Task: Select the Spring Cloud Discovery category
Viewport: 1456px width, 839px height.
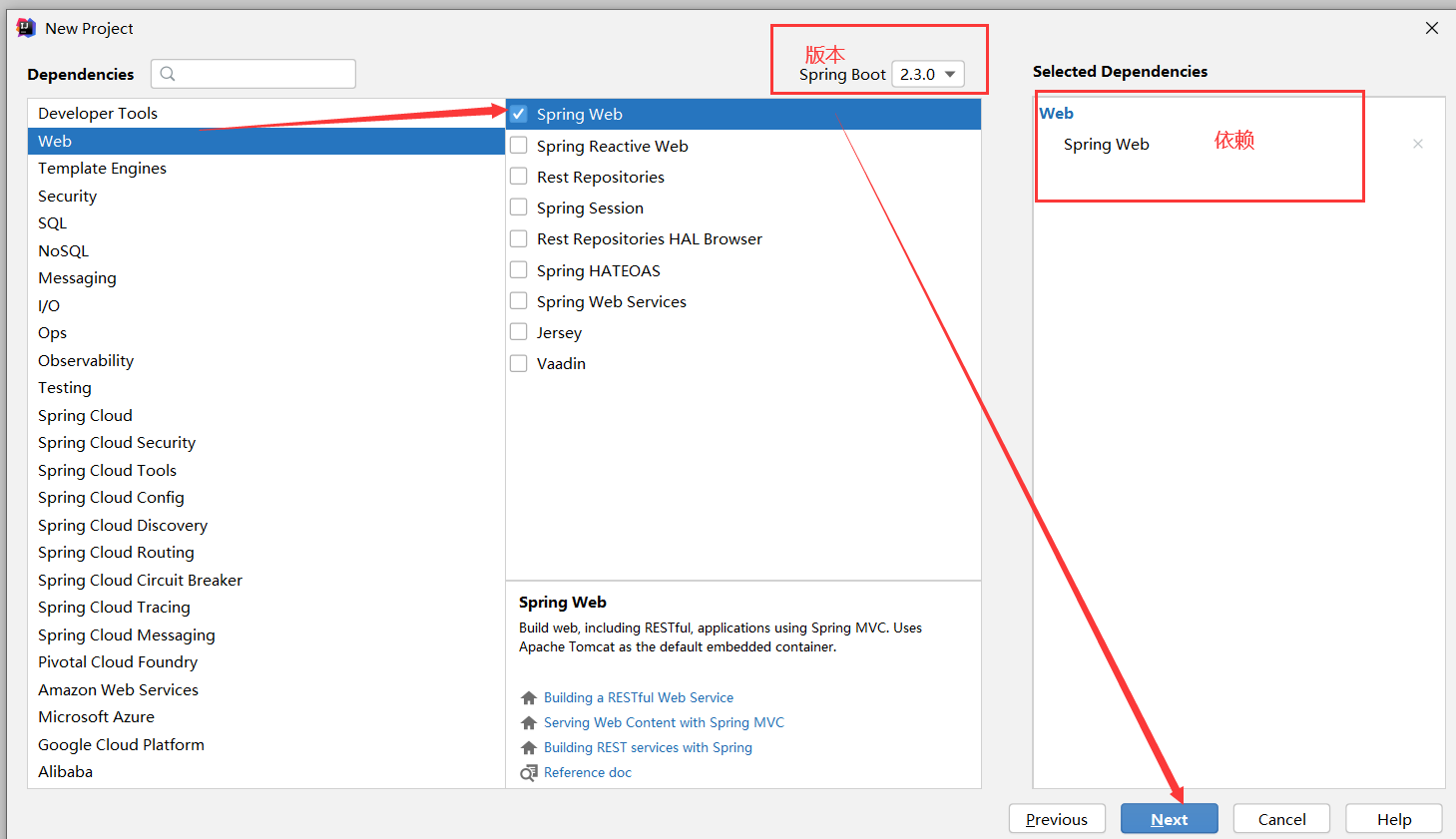Action: click(266, 525)
